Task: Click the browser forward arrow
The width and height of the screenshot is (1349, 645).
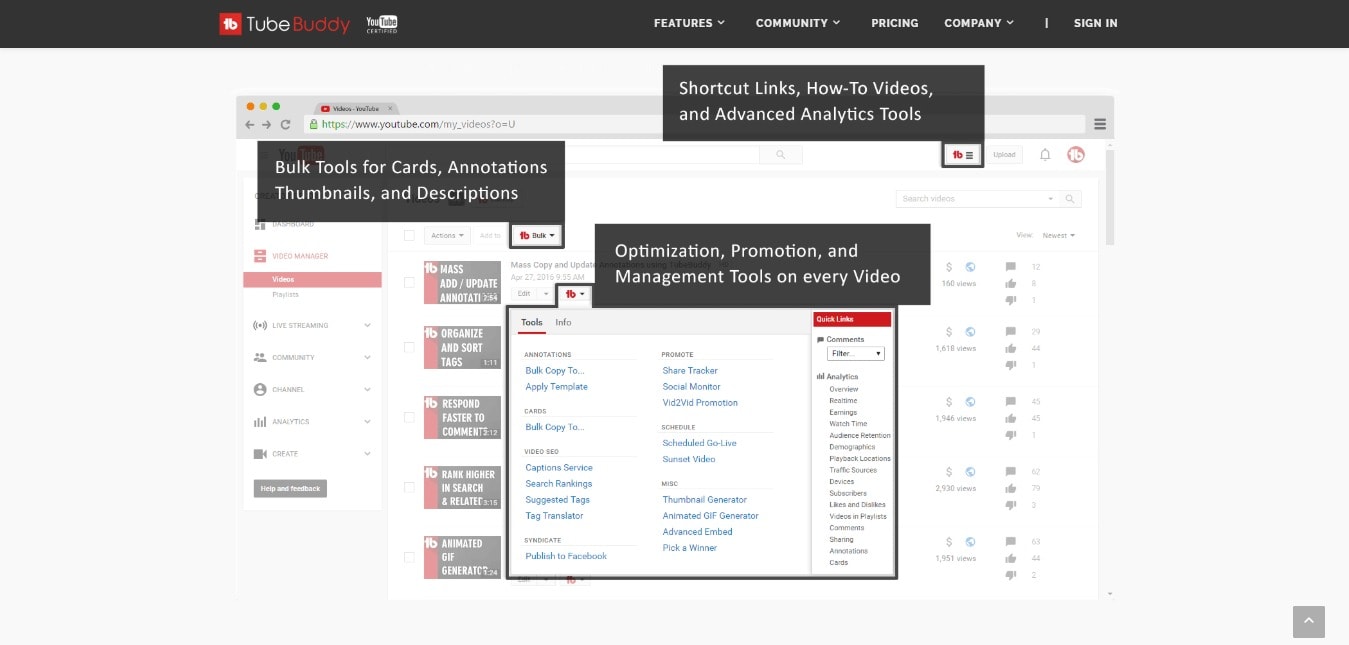Action: tap(267, 125)
